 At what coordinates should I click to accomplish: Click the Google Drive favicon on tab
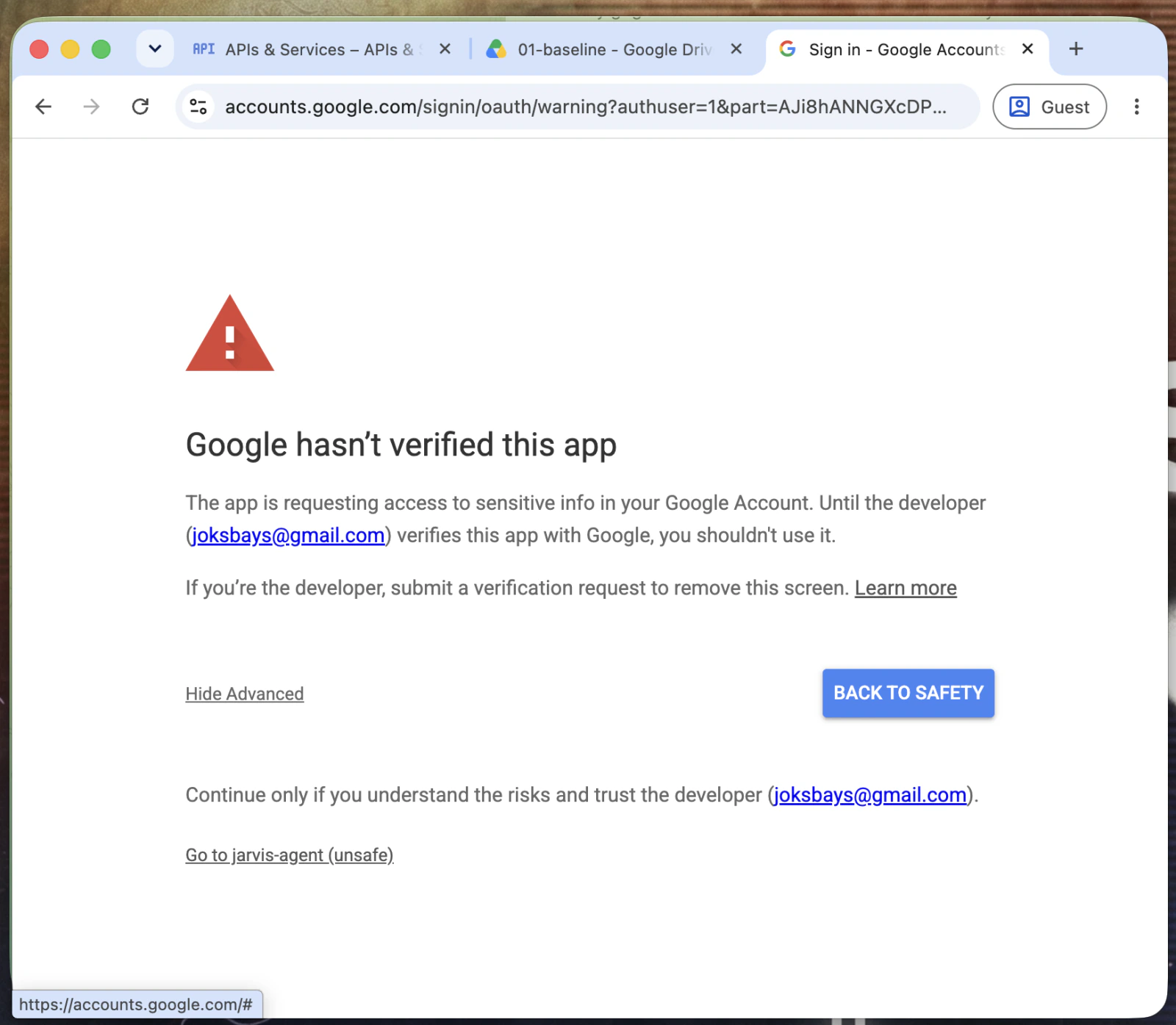[496, 49]
